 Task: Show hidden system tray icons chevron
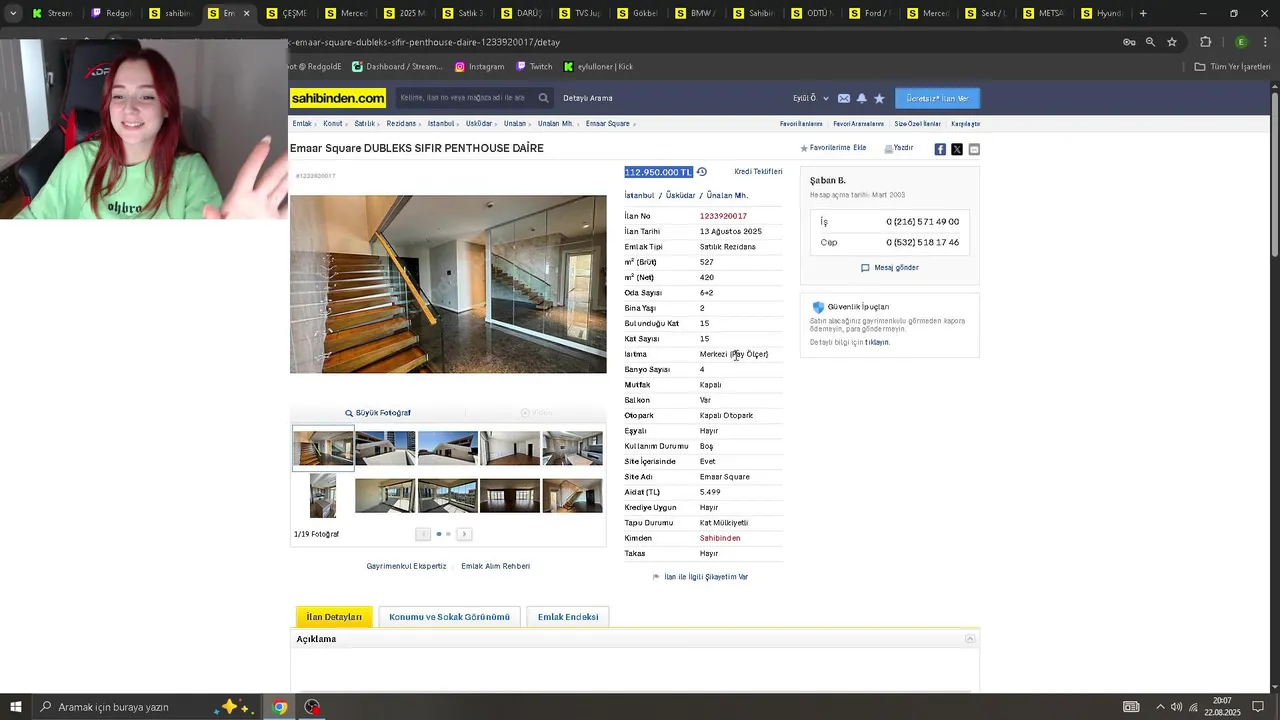coord(1160,707)
